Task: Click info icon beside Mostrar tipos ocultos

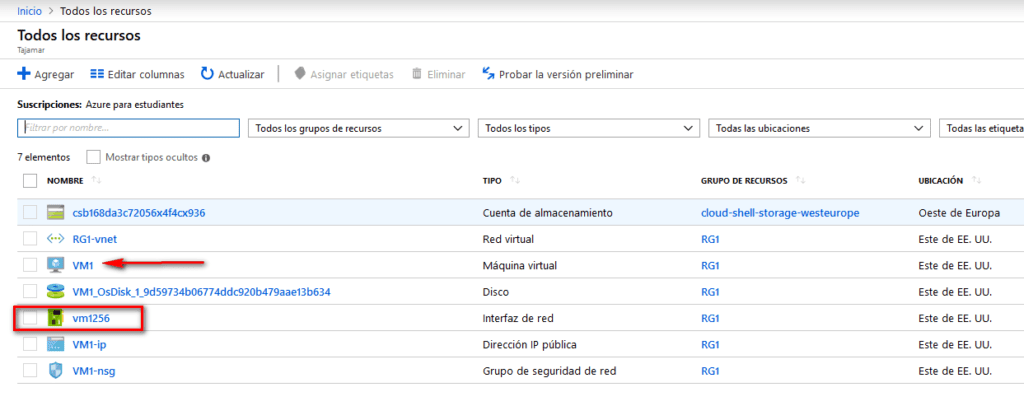Action: 206,158
